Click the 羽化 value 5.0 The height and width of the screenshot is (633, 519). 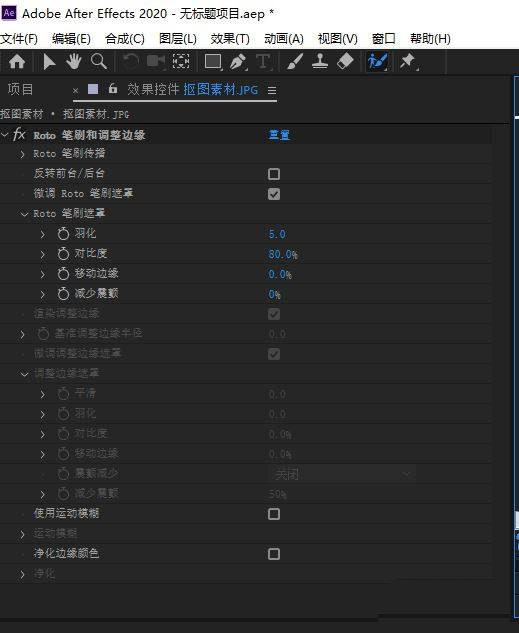[x=277, y=234]
